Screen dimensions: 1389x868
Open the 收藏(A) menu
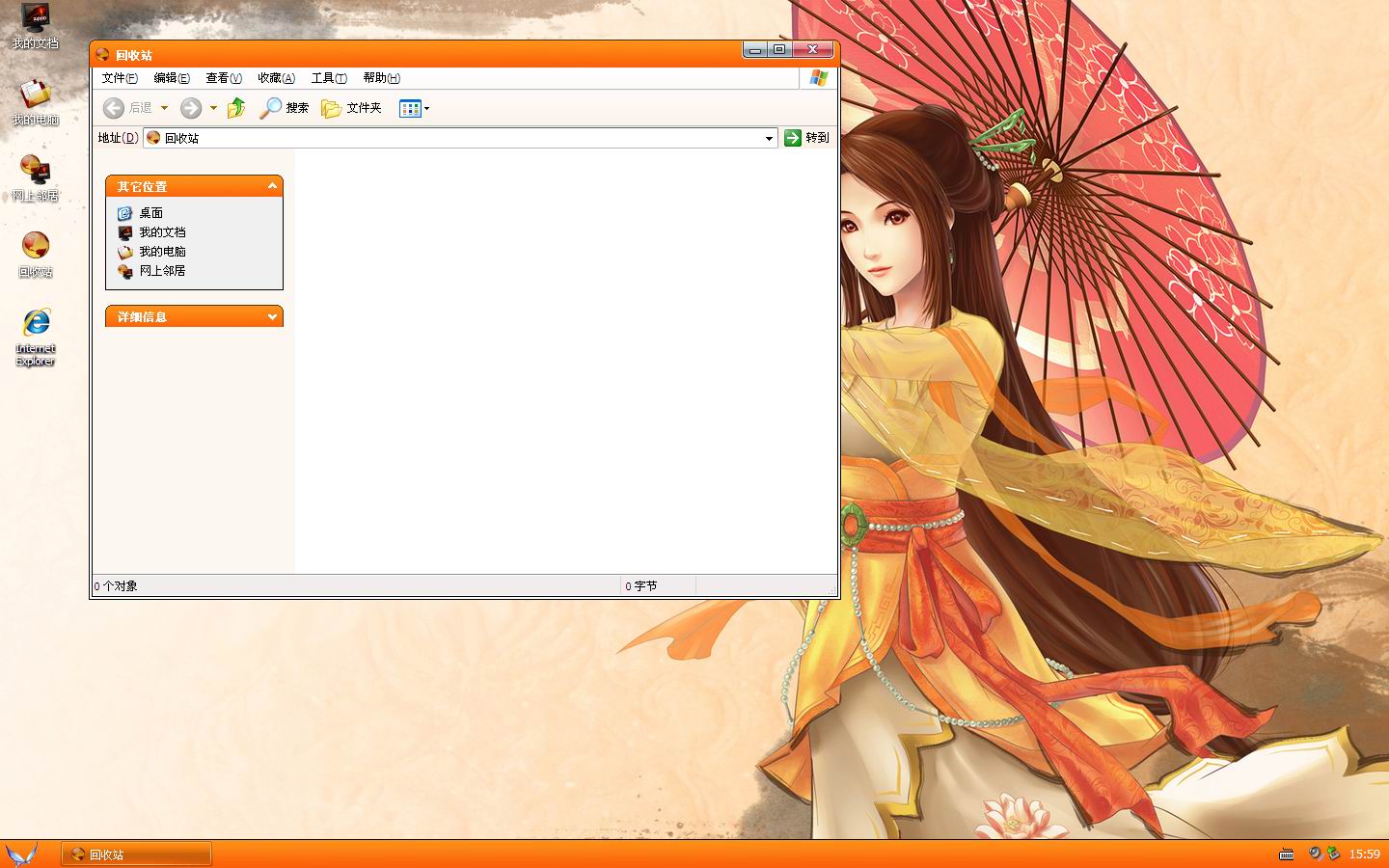coord(276,78)
